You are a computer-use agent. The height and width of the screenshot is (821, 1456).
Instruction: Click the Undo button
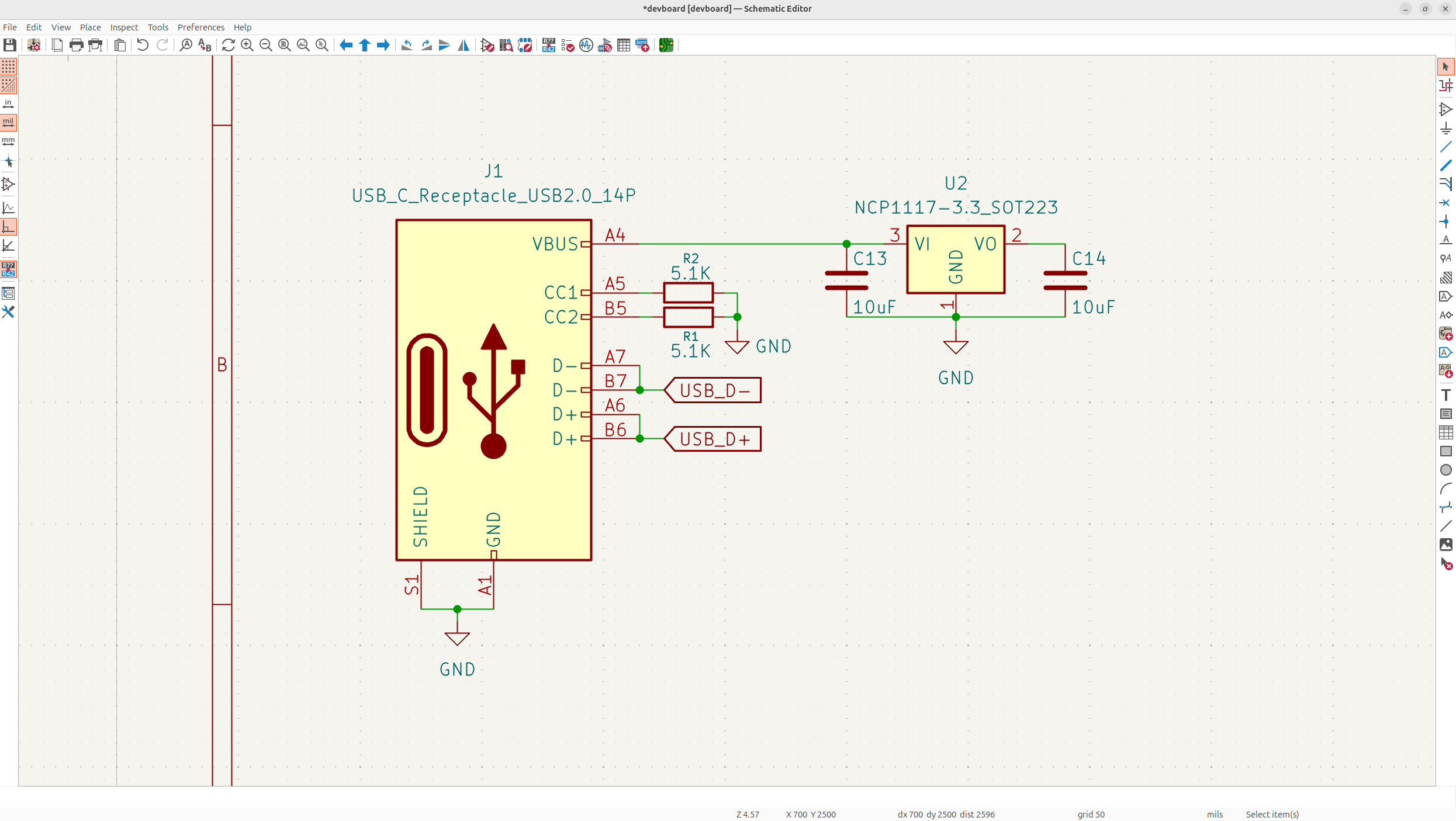click(x=143, y=45)
